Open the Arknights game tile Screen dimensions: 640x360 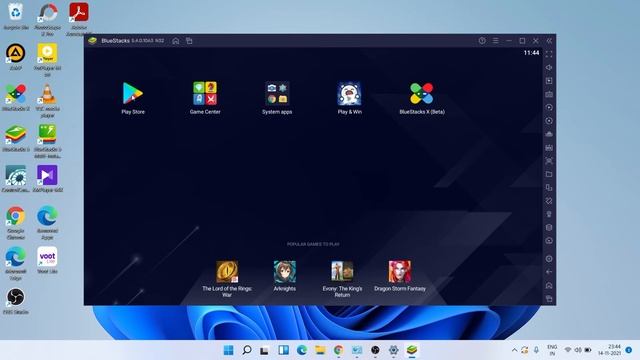pos(284,276)
